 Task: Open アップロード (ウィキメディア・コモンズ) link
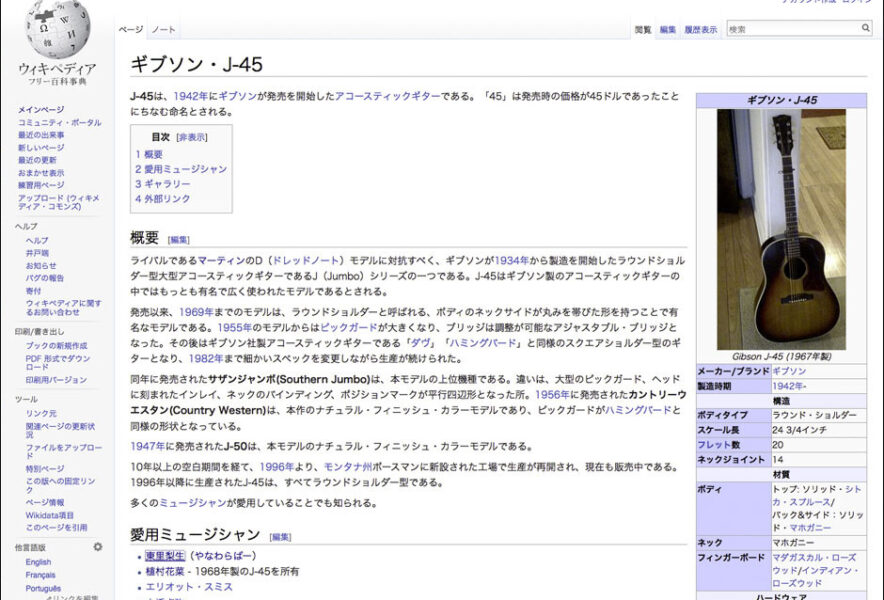59,202
